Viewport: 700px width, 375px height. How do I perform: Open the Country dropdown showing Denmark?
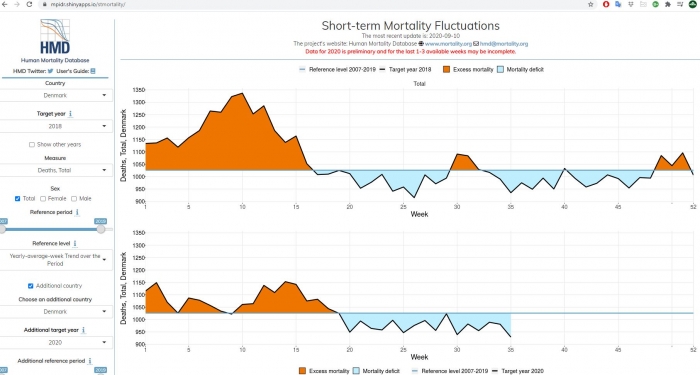point(55,95)
